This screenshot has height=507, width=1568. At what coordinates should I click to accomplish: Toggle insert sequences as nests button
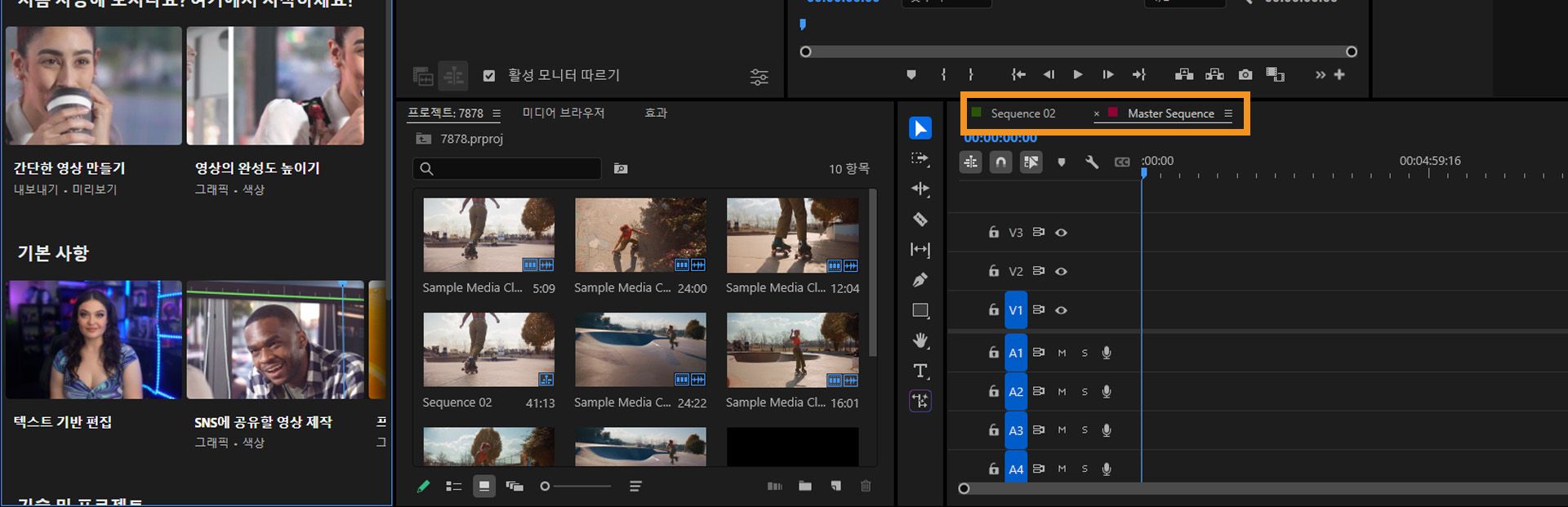tap(971, 162)
